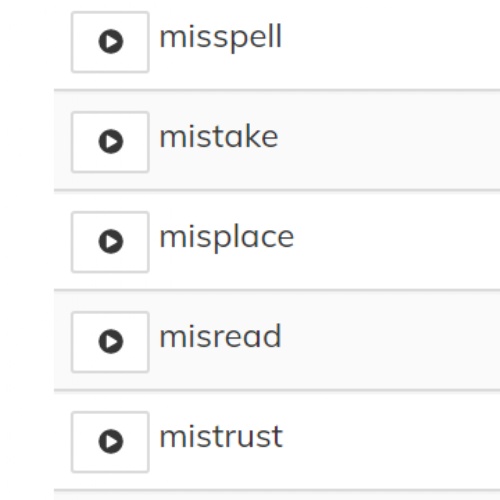500x500 pixels.
Task: Click the white button box next to misspell
Action: [110, 42]
